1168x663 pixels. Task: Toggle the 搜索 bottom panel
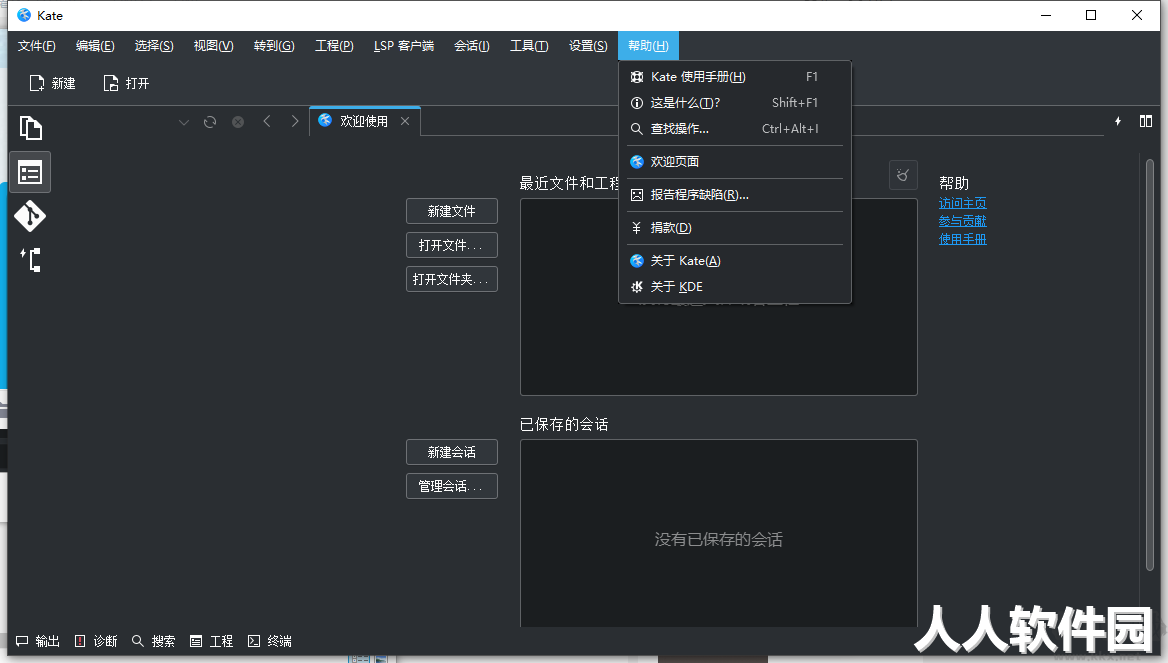click(153, 641)
